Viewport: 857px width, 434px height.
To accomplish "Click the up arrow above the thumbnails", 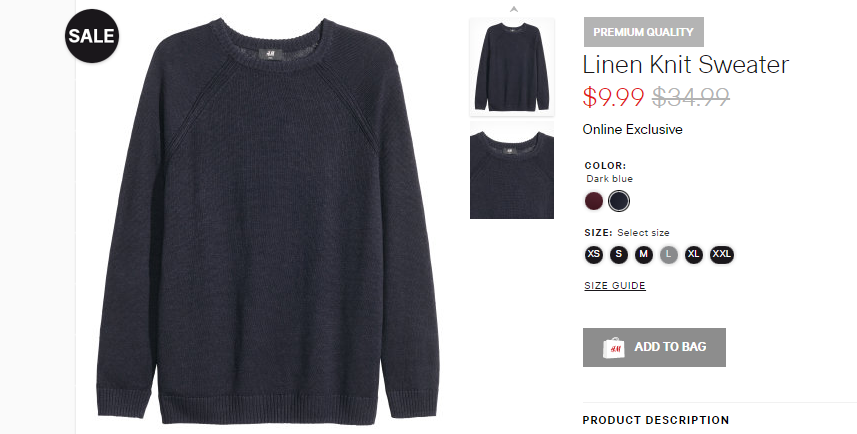I will (513, 9).
